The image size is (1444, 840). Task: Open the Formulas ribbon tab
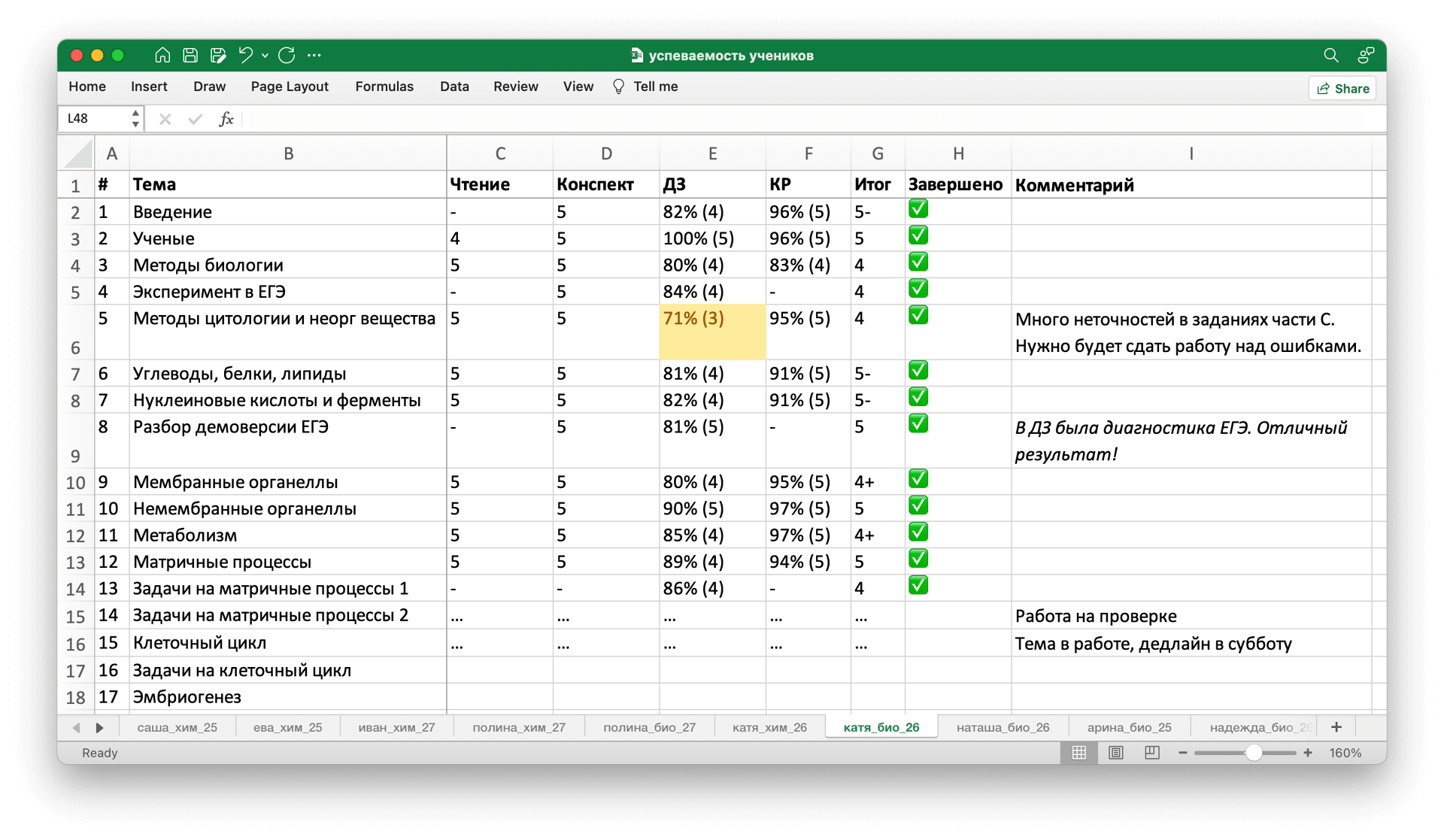click(x=384, y=86)
